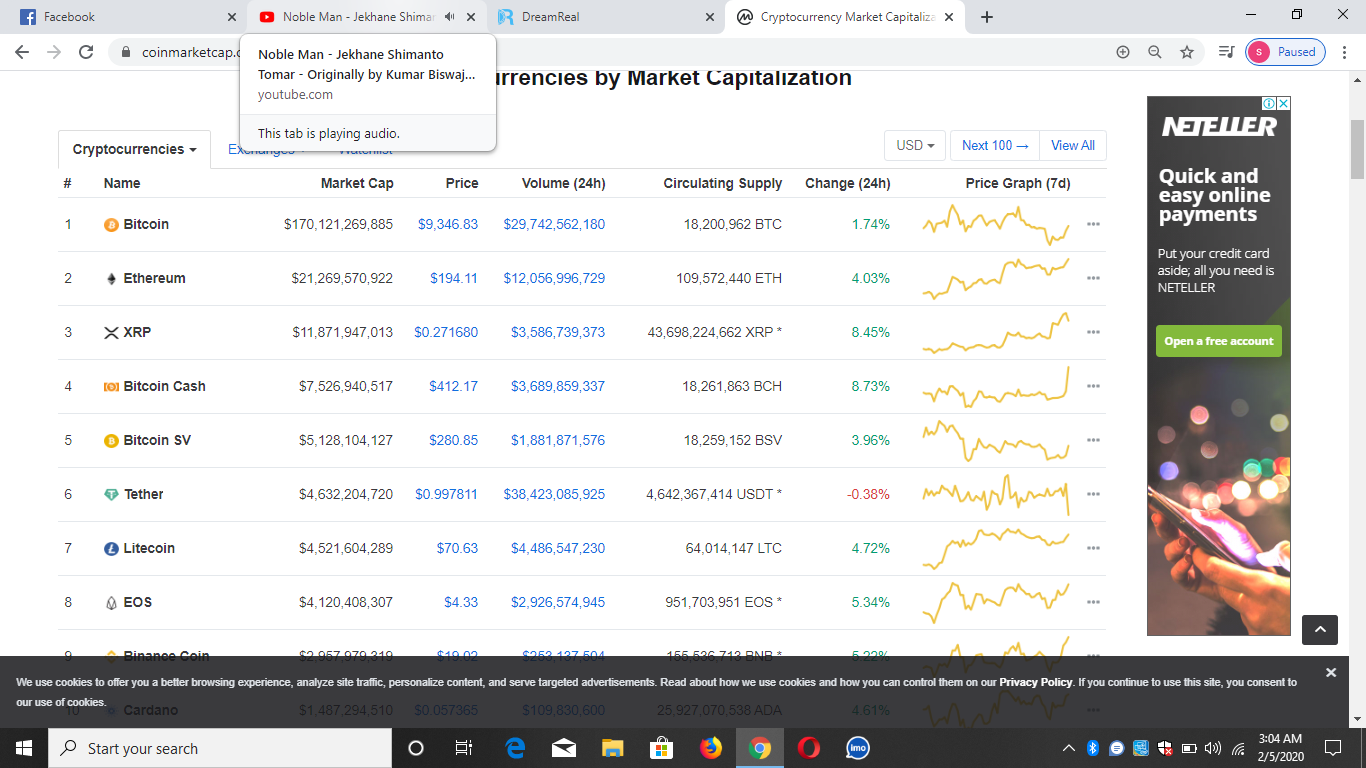Open the media controls music icon

coord(1226,52)
